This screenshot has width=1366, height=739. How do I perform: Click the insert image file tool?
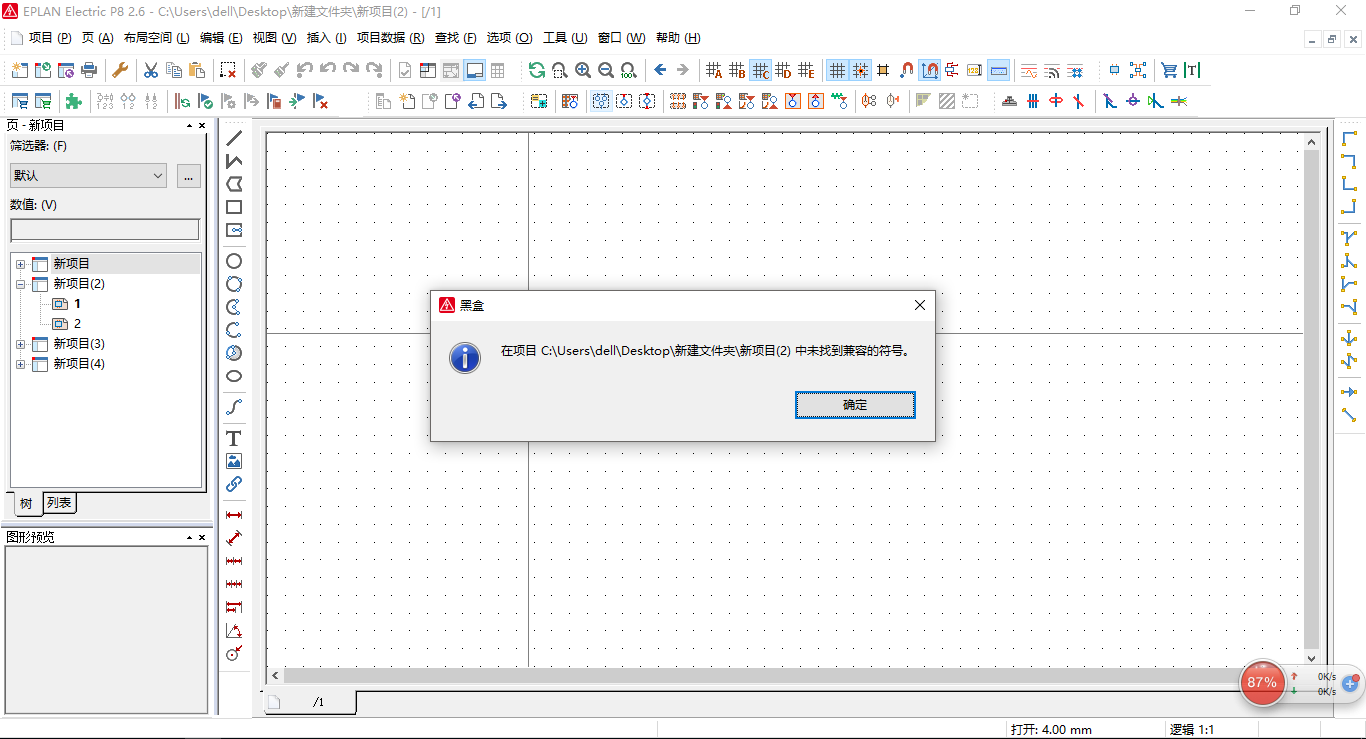coord(234,461)
